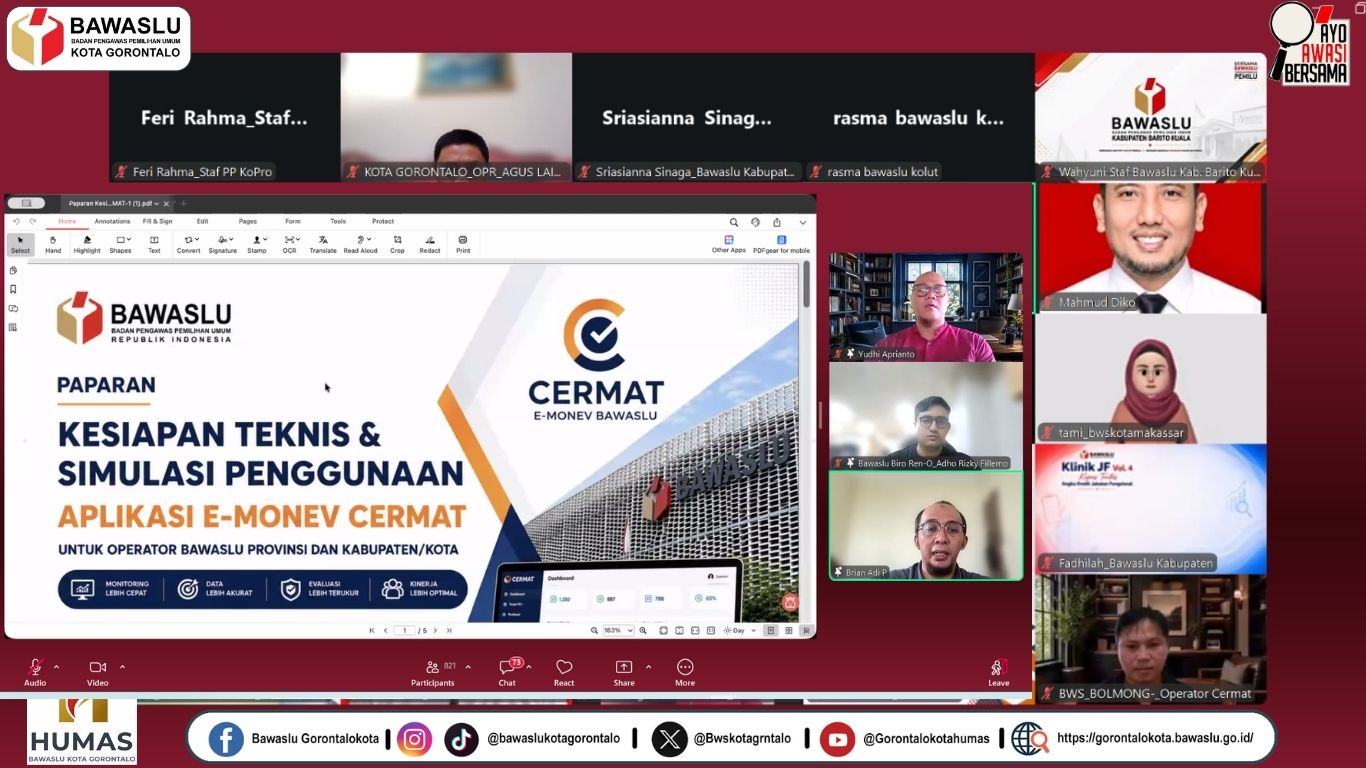Enable single page view mode
This screenshot has height=768, width=1366.
coord(771,630)
